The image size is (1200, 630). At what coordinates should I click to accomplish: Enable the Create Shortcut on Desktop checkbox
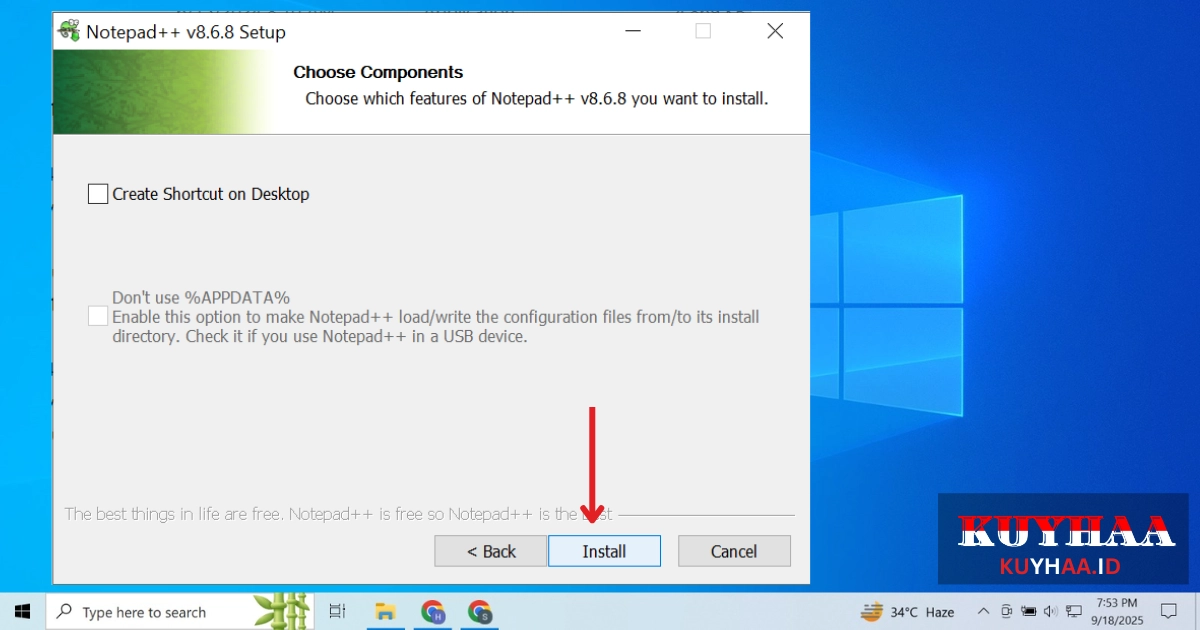coord(98,194)
